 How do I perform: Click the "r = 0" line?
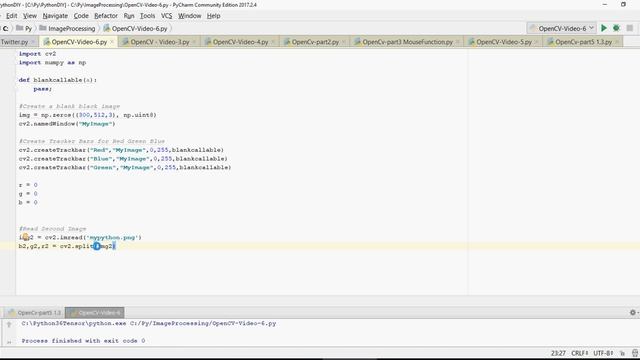click(28, 185)
